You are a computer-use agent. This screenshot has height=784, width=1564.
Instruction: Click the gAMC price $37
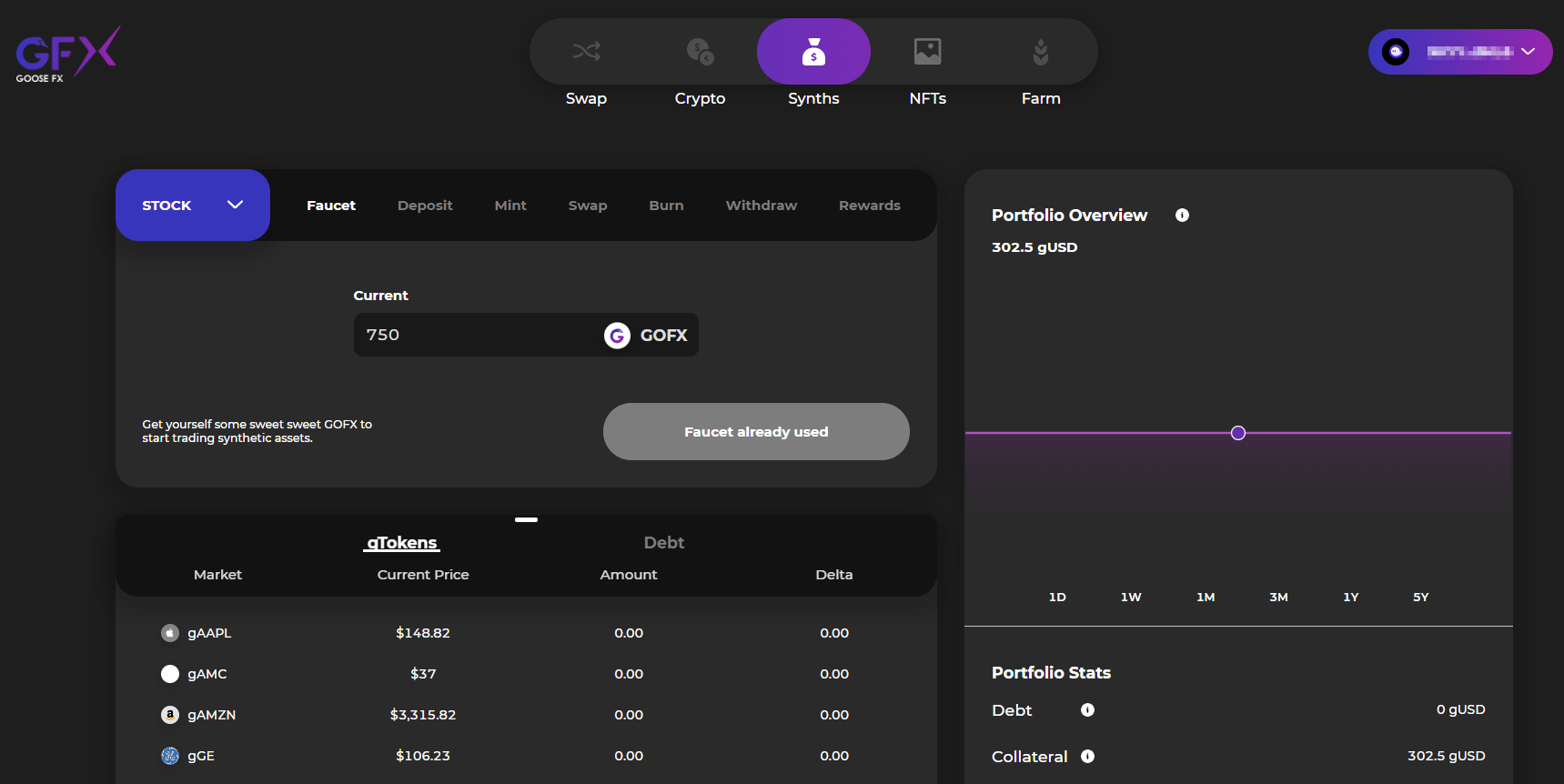(x=423, y=674)
